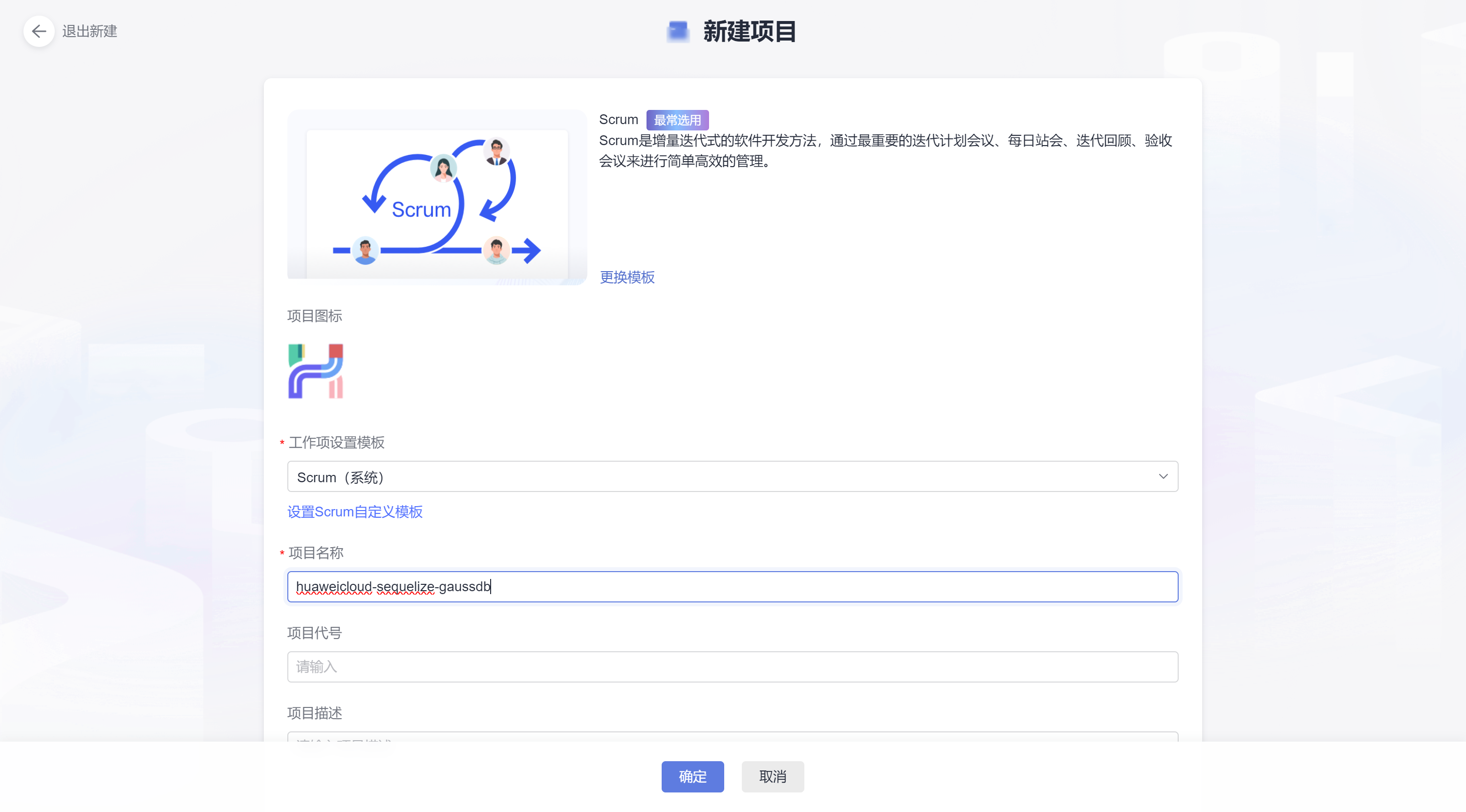
Task: Click the 项目图标 label
Action: (314, 316)
